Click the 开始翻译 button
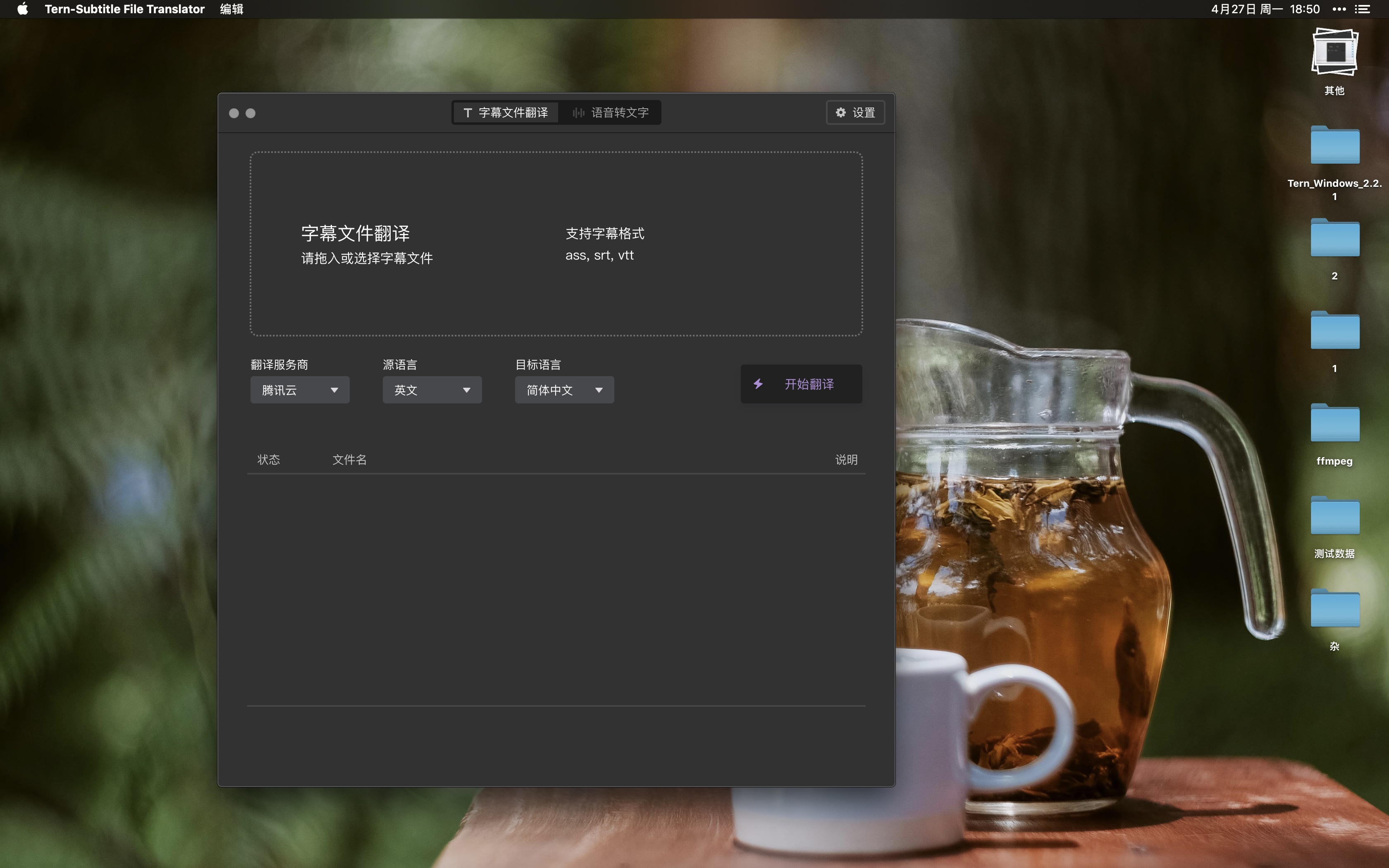The image size is (1389, 868). click(801, 384)
